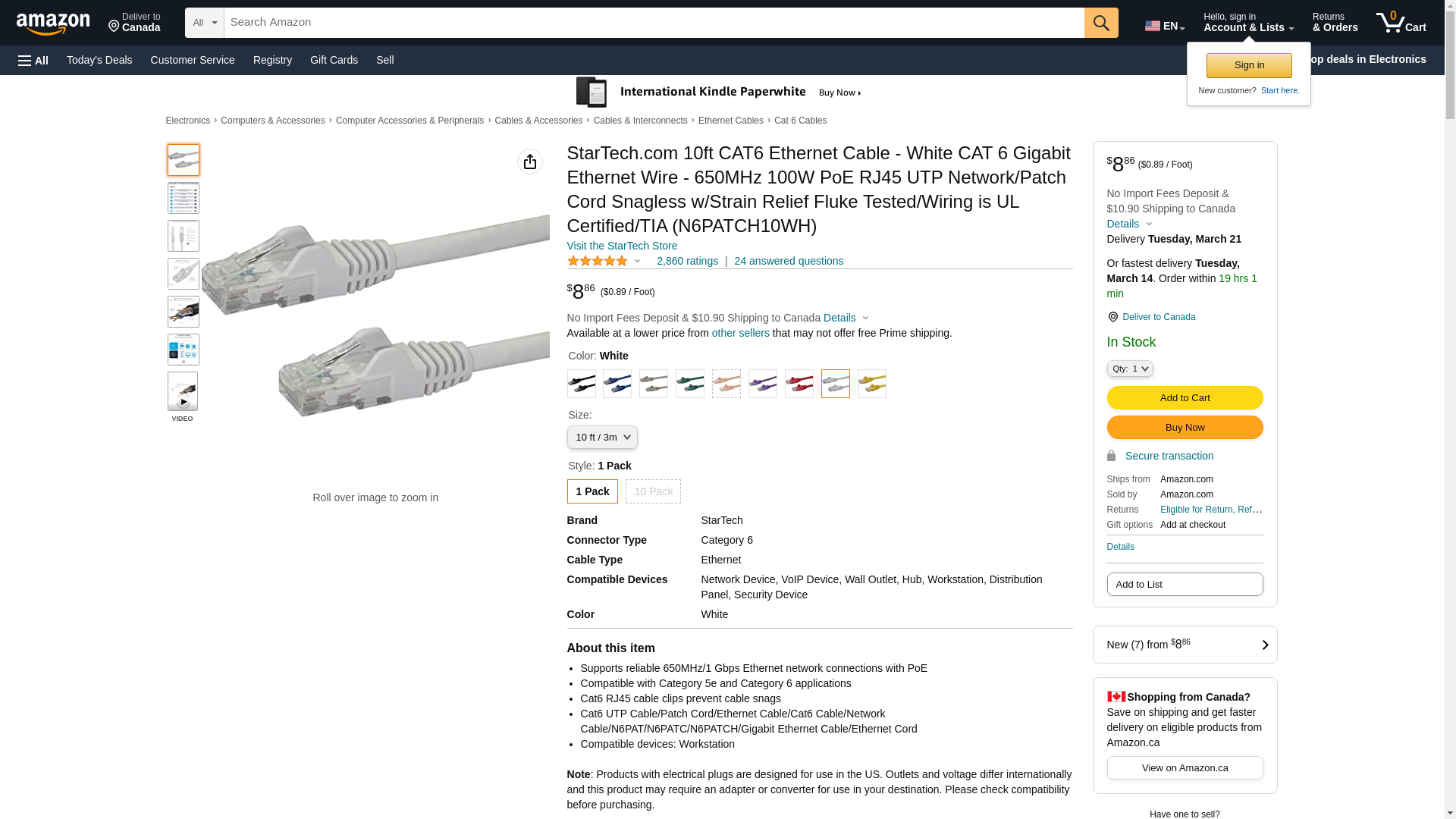Click into the Search Amazon field
The image size is (1456, 819).
tap(654, 23)
